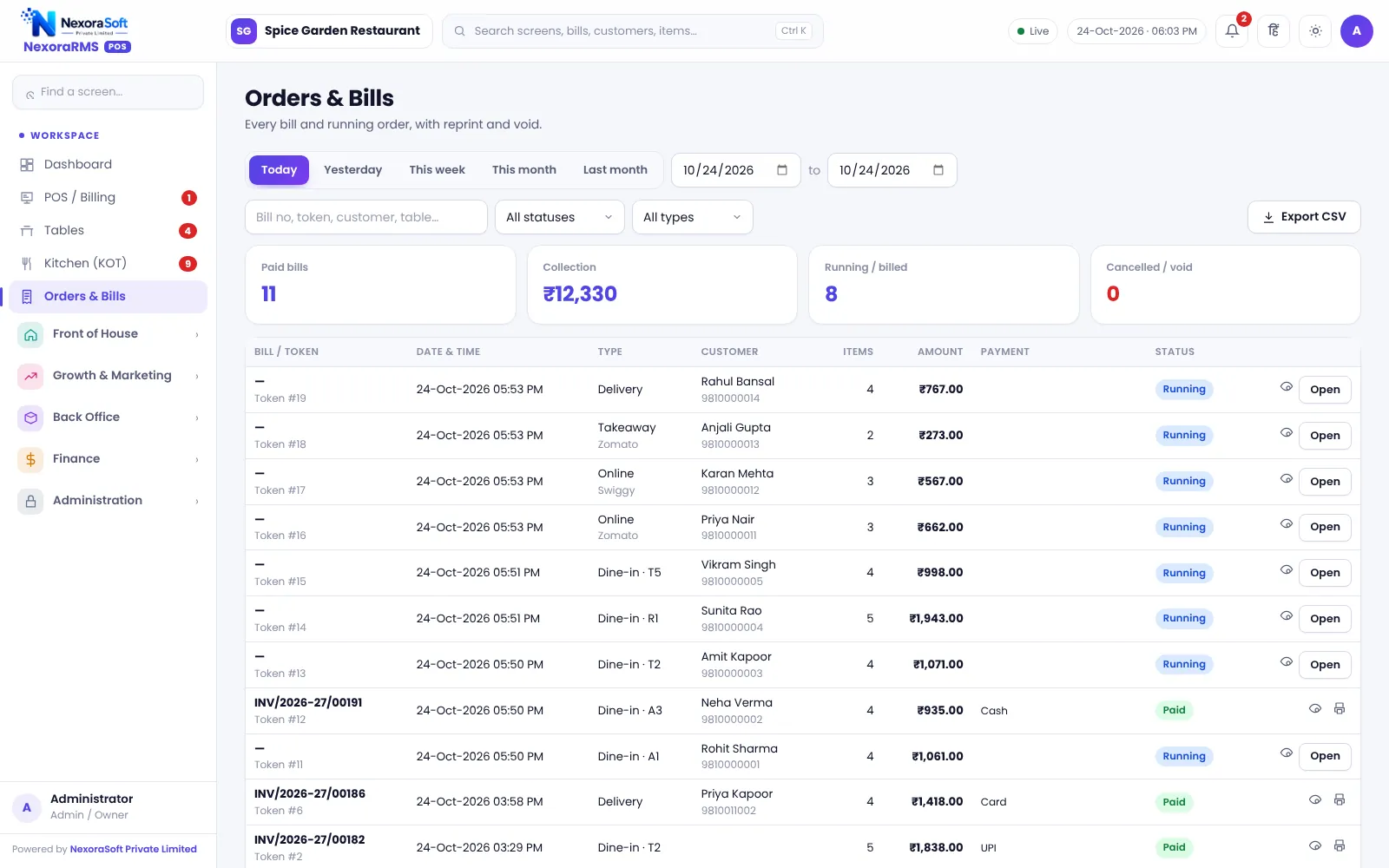Select the Last month filter

click(x=615, y=170)
